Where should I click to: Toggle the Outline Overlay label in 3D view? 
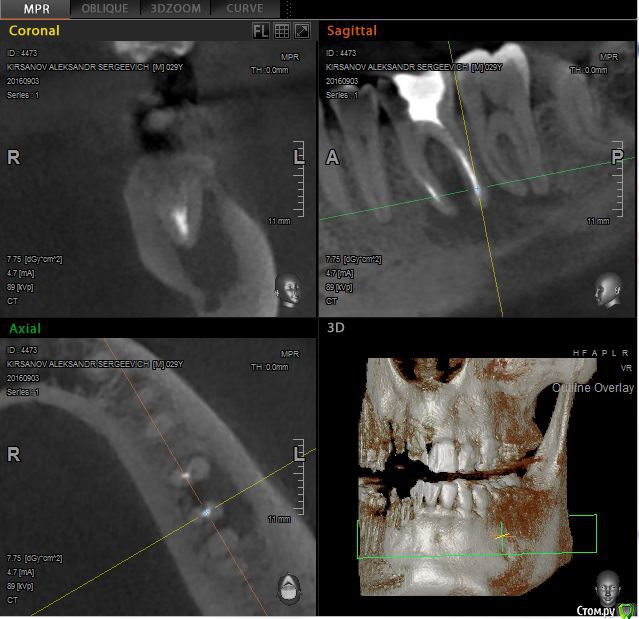coord(593,387)
